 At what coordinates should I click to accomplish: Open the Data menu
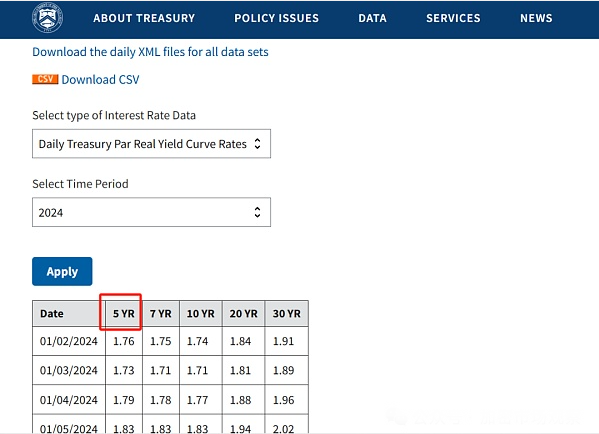coord(372,18)
